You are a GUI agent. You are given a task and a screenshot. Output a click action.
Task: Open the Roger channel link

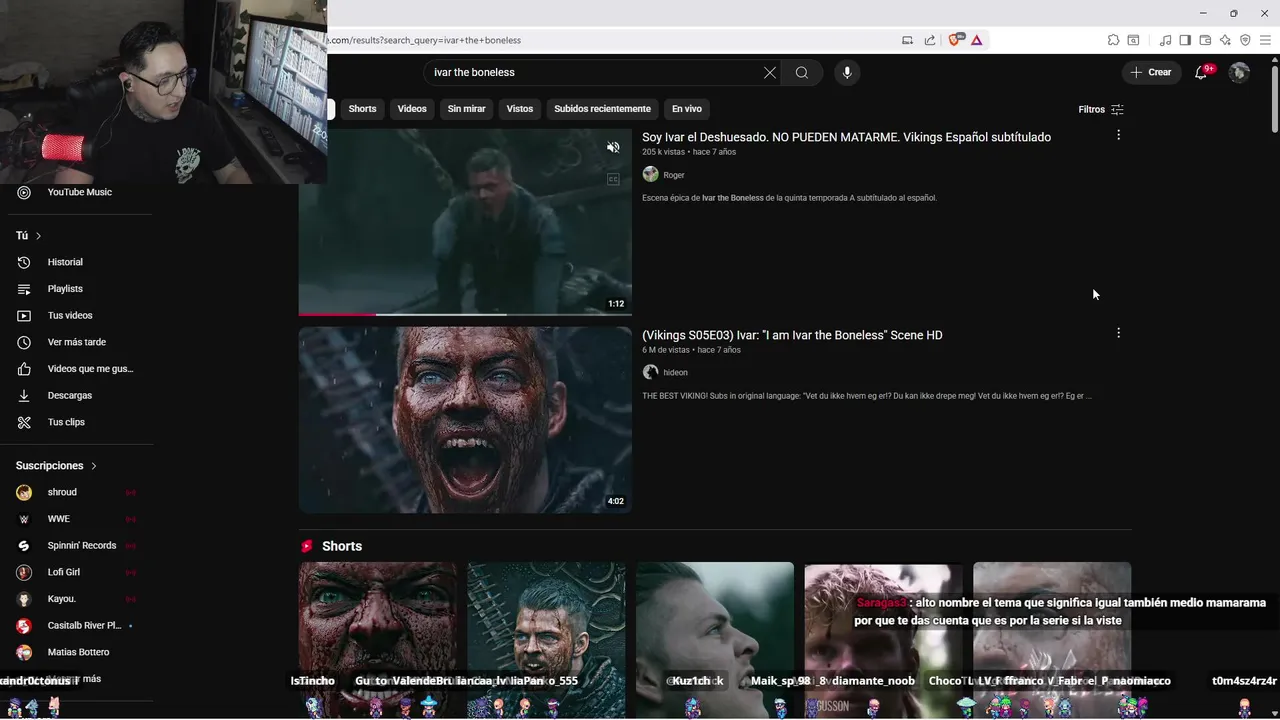674,175
